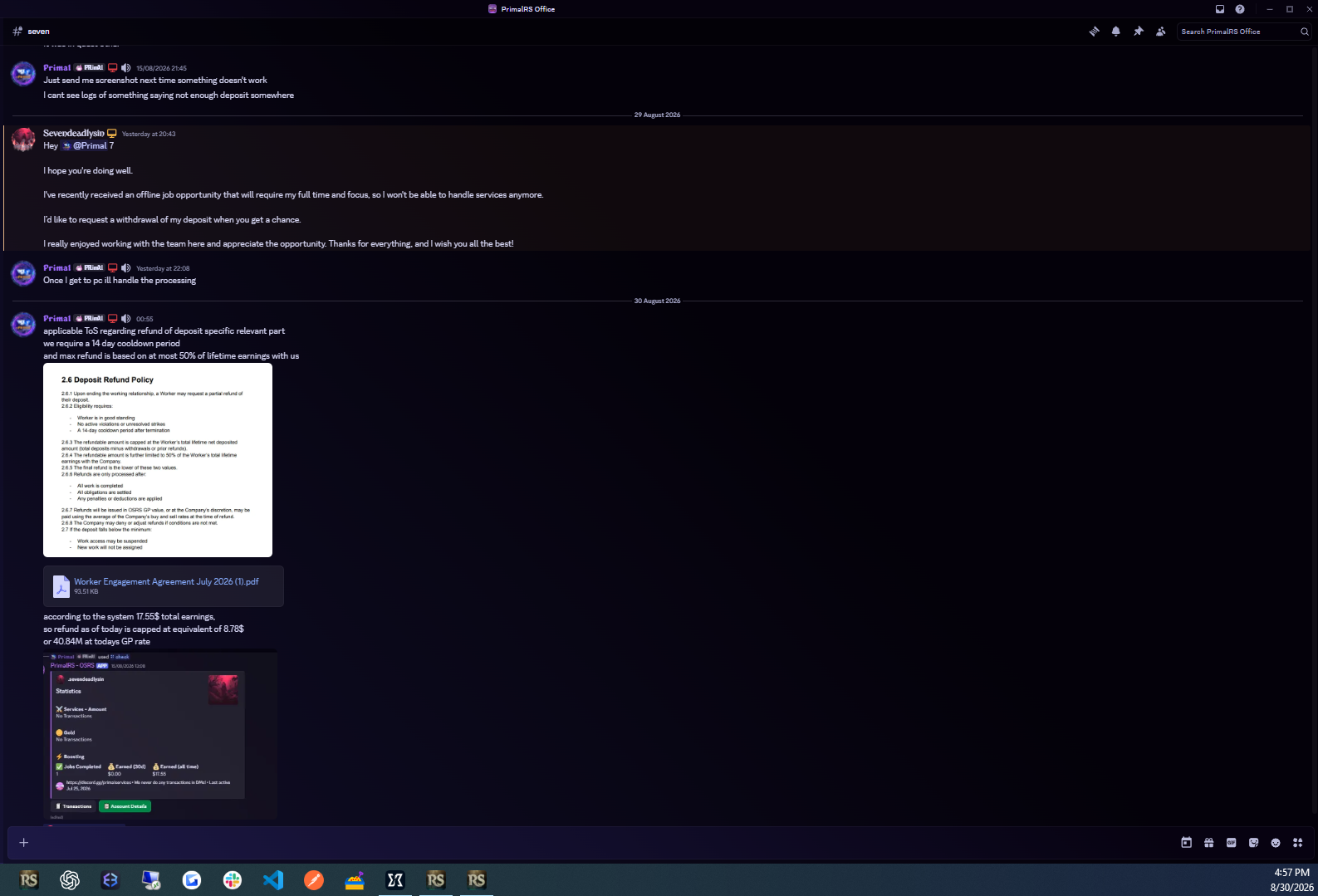Toggle the member list icon

coord(1161,32)
